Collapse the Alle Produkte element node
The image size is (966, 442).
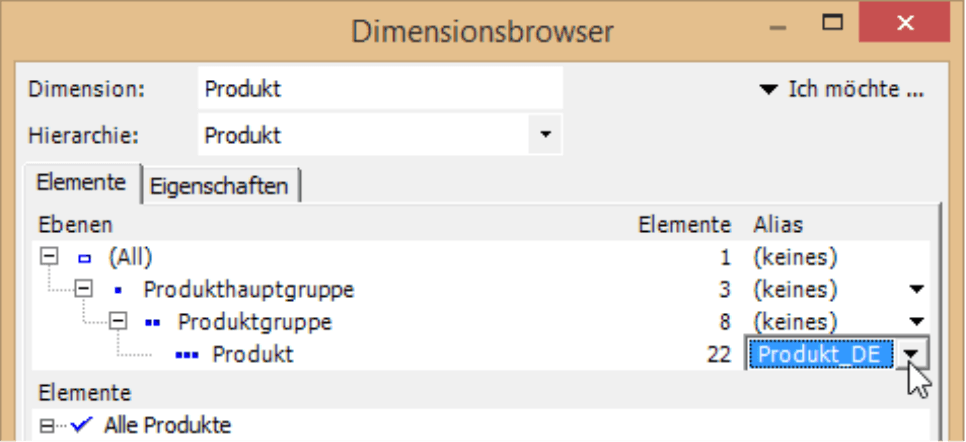[47, 426]
